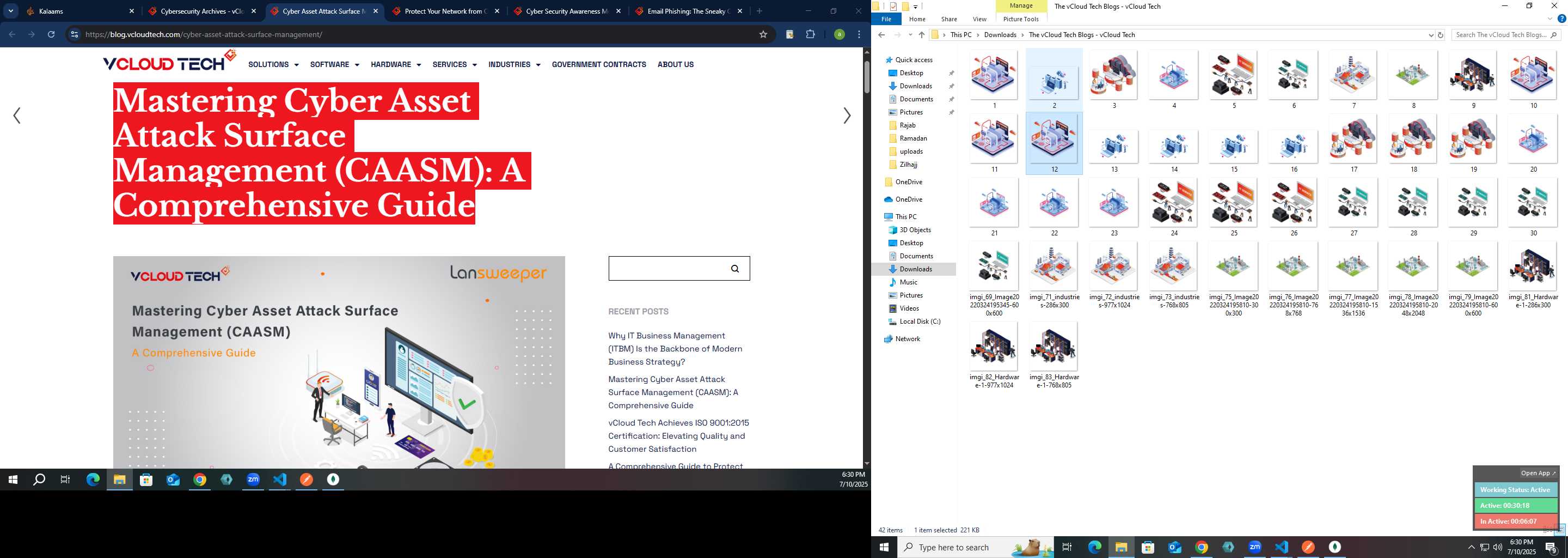Image resolution: width=1568 pixels, height=558 pixels.
Task: Switch to Cyber Security Awareness tab
Action: [568, 11]
